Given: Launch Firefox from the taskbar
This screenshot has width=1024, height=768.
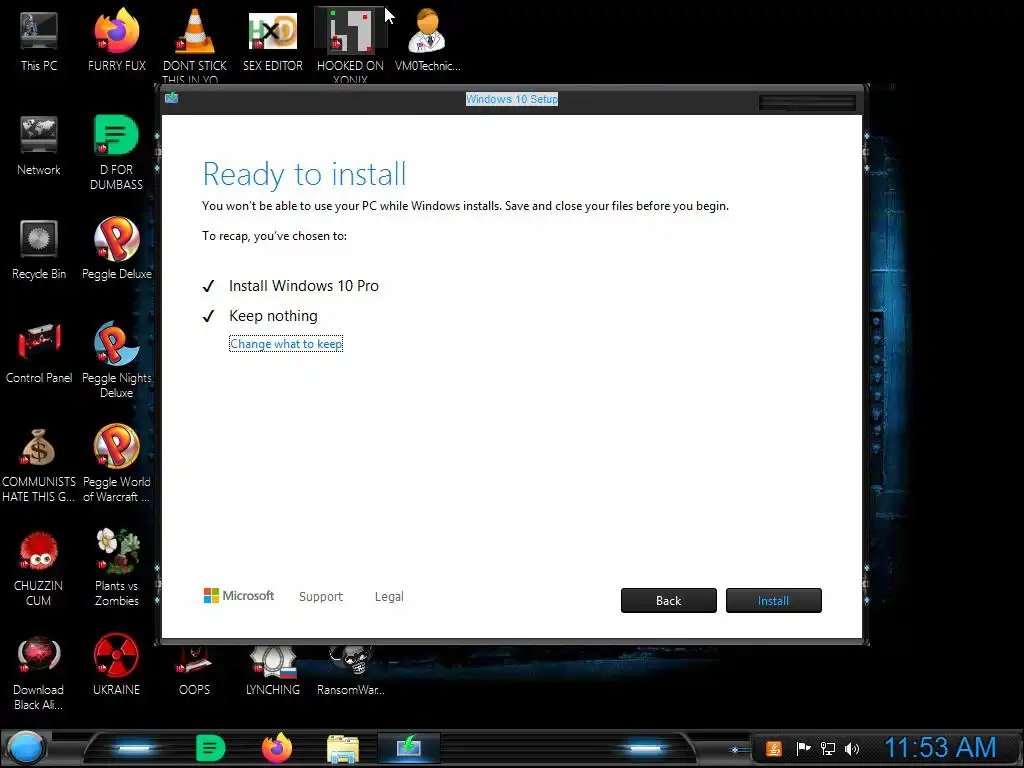Looking at the screenshot, I should point(277,748).
